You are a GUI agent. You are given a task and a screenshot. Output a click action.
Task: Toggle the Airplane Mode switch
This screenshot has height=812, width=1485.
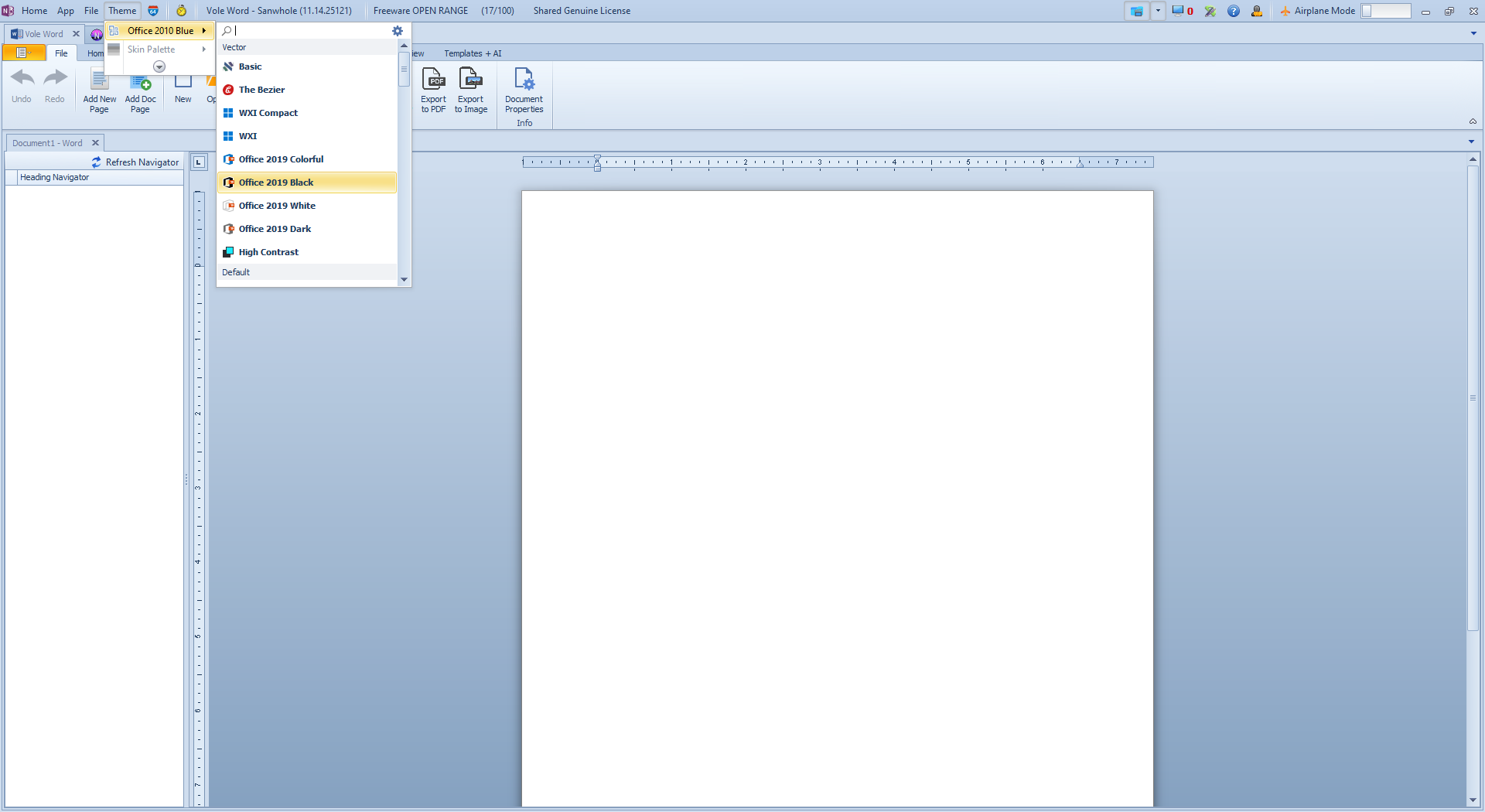click(x=1385, y=11)
